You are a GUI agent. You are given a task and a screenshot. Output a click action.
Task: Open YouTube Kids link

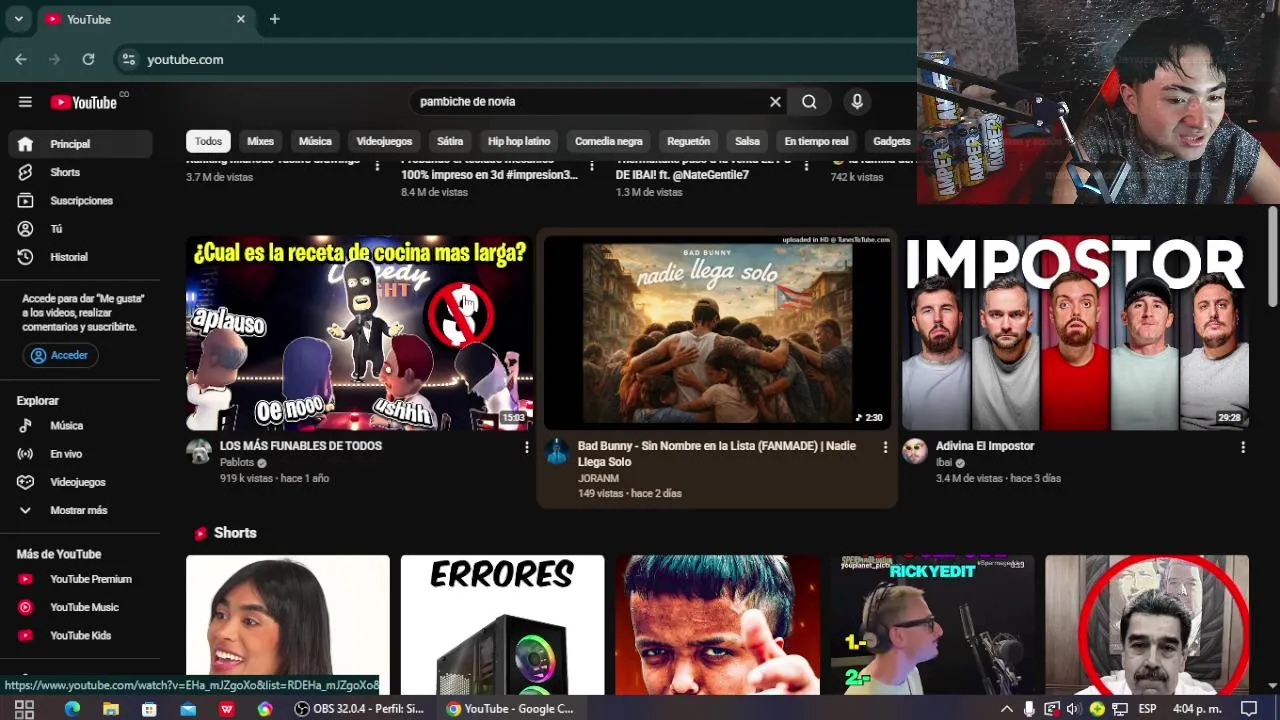click(x=80, y=635)
